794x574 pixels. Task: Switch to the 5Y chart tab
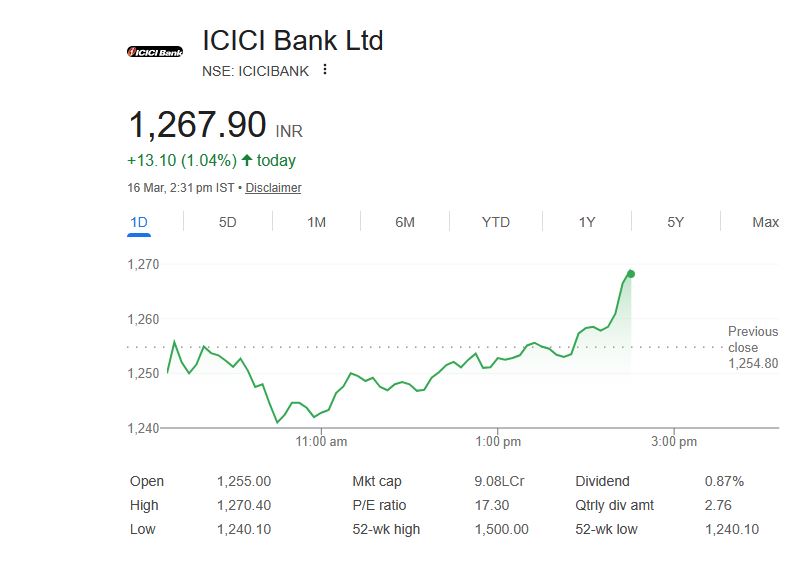point(676,222)
